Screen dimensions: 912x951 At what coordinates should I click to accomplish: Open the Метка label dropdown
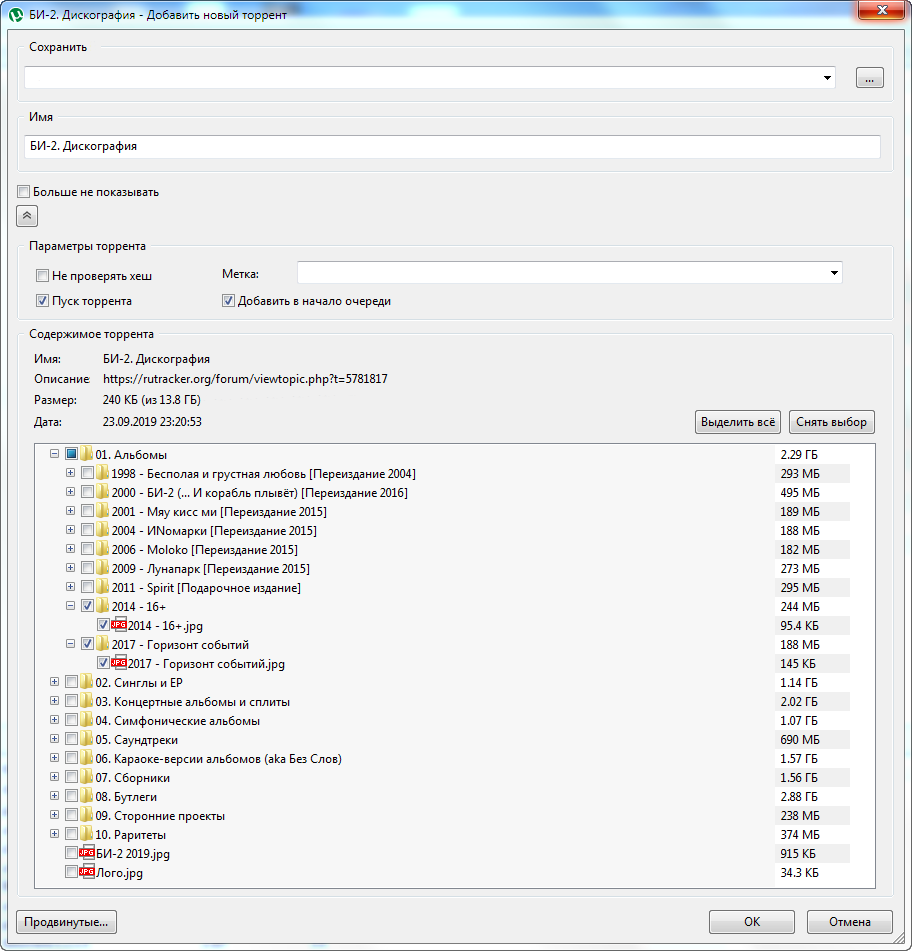834,273
